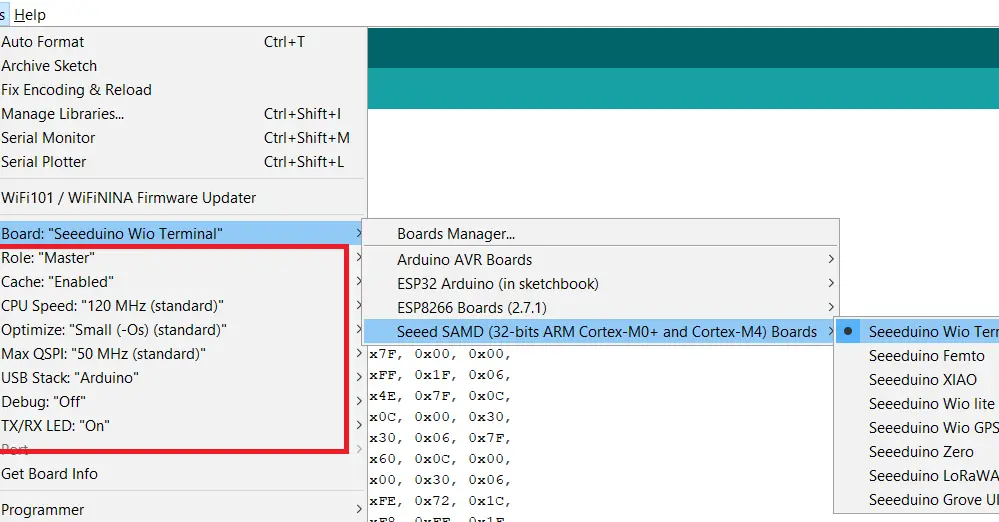The image size is (999, 522).
Task: Launch the Serial Plotter
Action: pos(183,162)
